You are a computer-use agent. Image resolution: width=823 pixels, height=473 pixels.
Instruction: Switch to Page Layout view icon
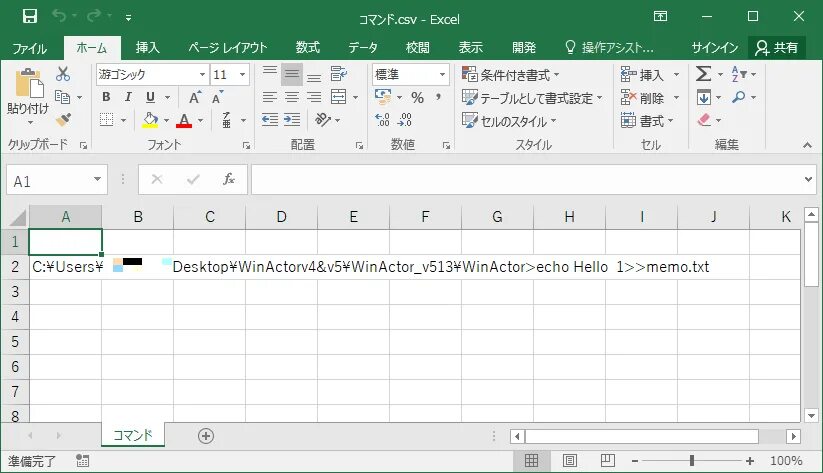pos(569,460)
